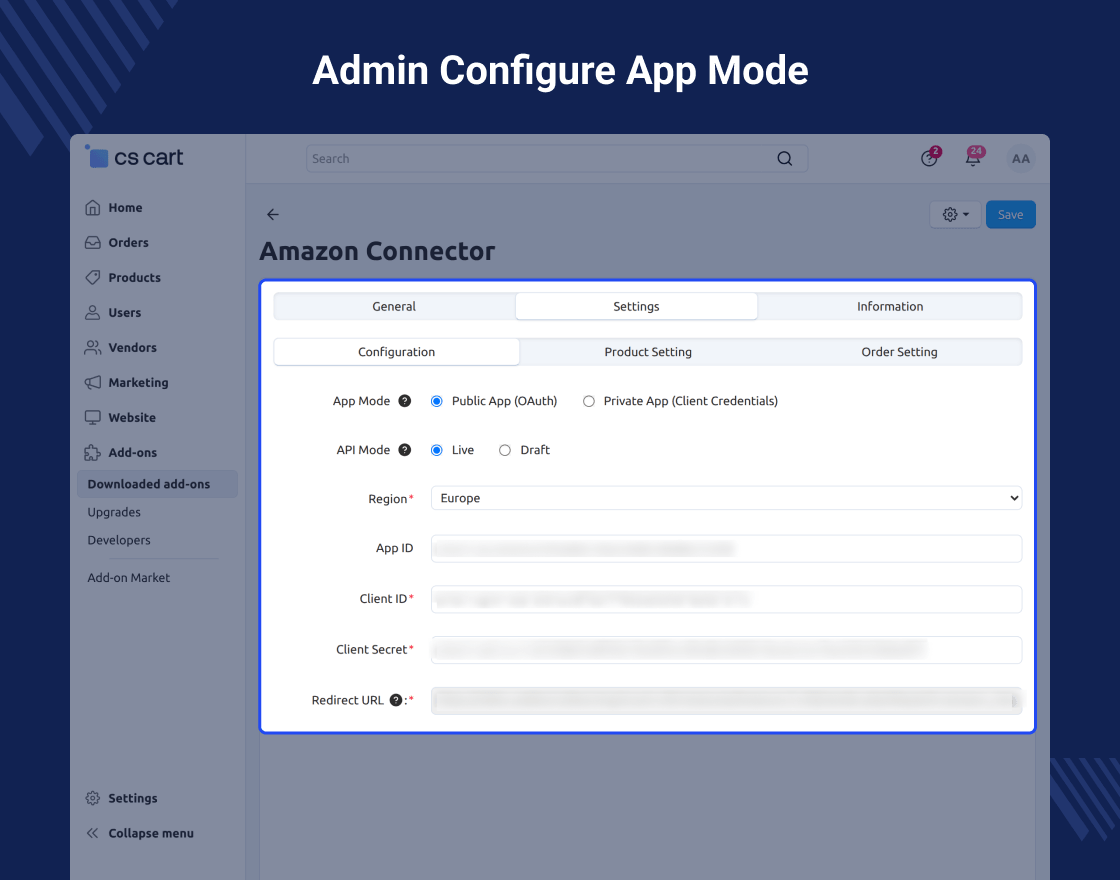The height and width of the screenshot is (880, 1120).
Task: Show the App Mode help tooltip icon
Action: click(x=404, y=401)
